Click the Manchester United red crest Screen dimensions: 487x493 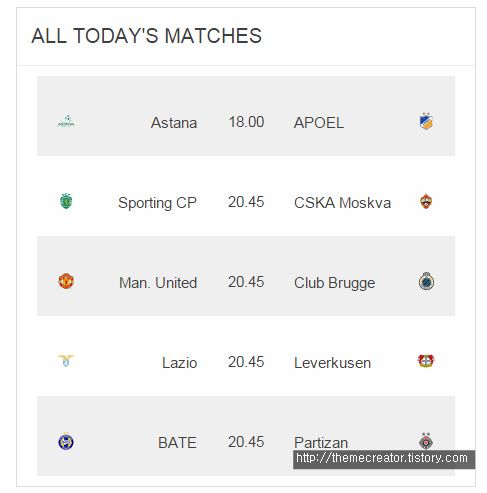[66, 281]
